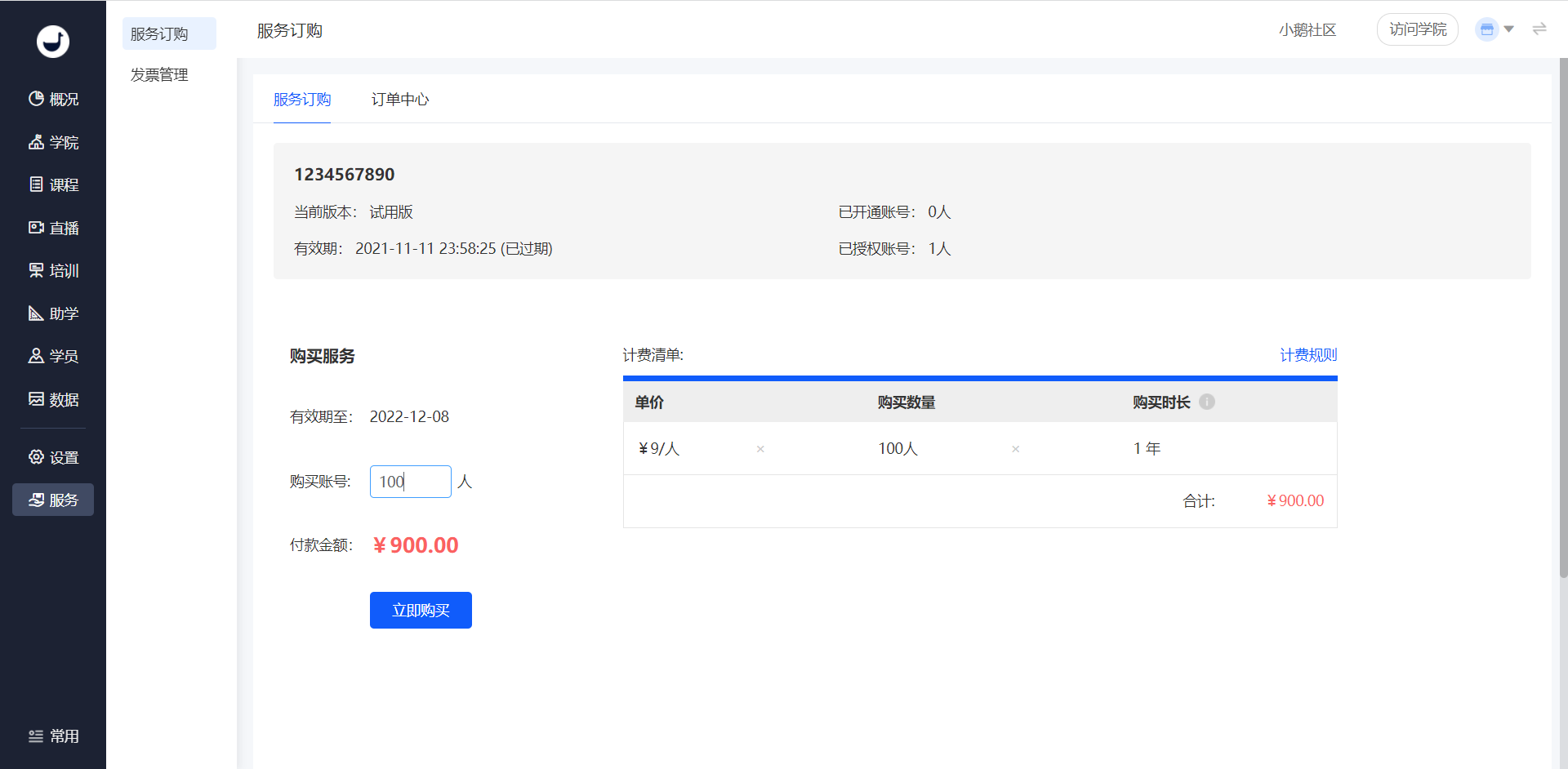This screenshot has height=769, width=1568.
Task: Click the 购买账号 quantity input field
Action: coord(411,482)
